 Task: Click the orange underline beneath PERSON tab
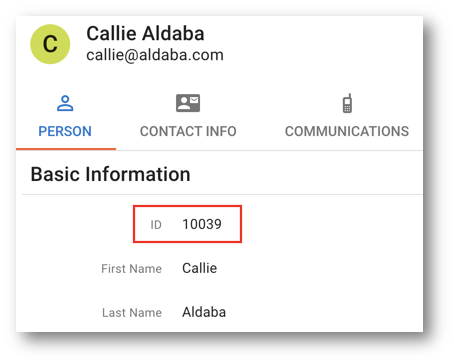click(66, 149)
